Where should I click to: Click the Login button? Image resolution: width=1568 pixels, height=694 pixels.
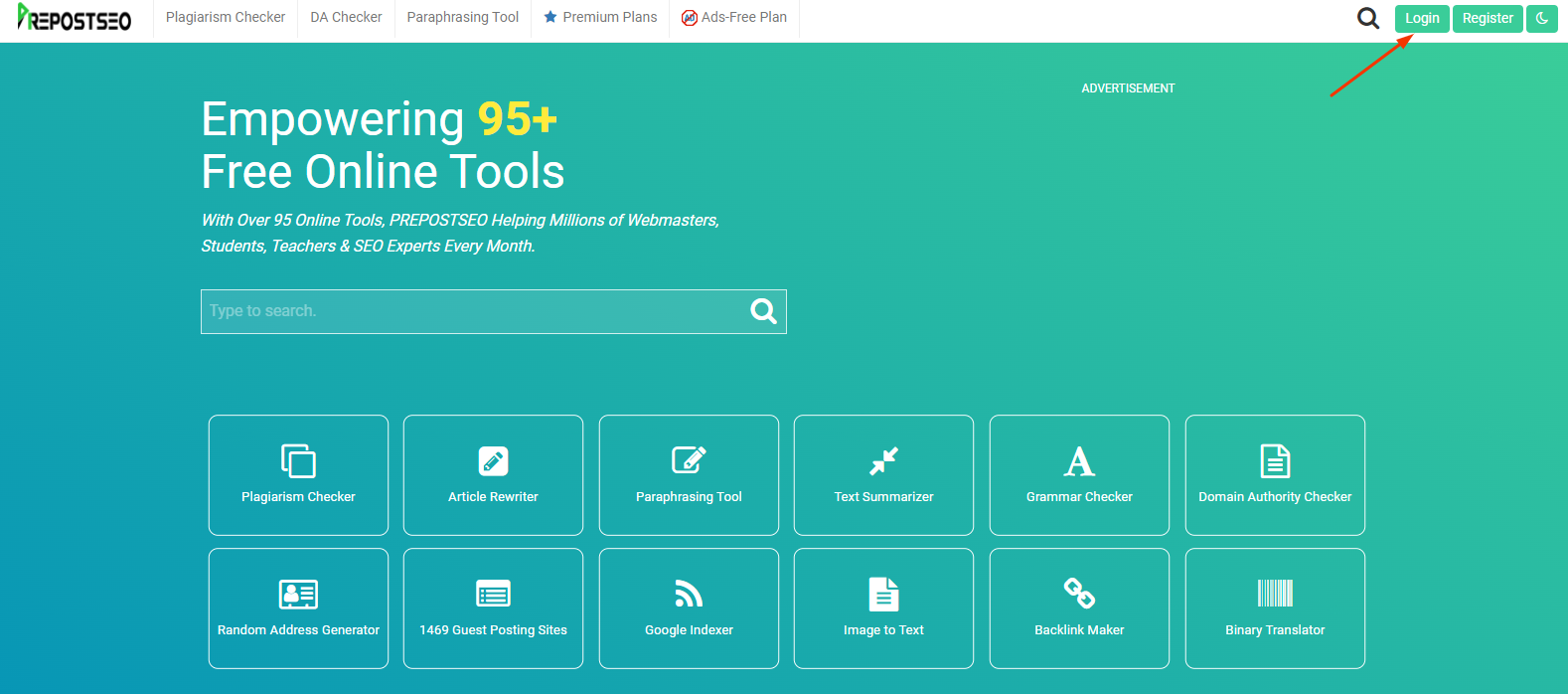(1422, 18)
